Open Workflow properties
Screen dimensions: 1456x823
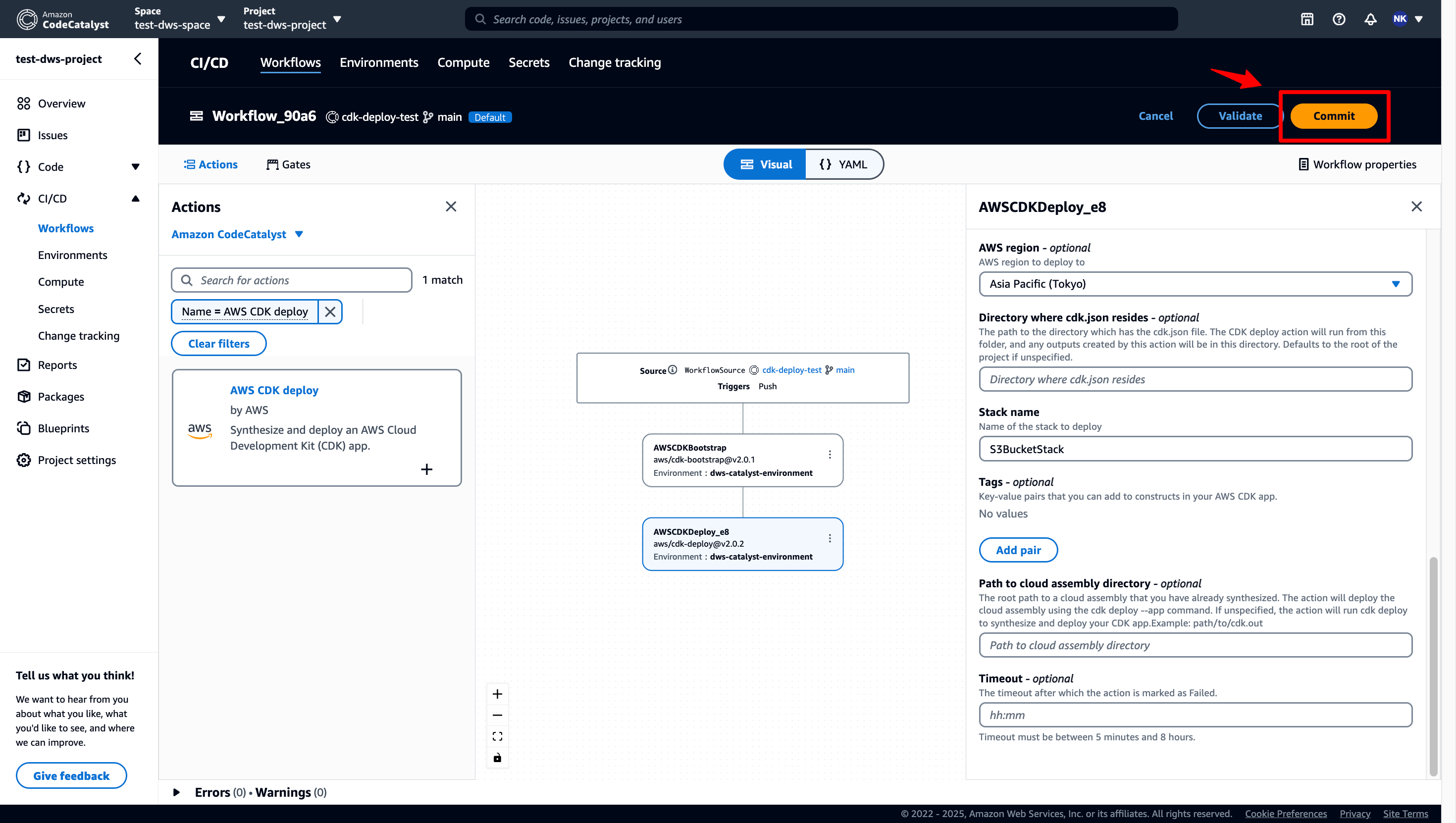click(1357, 164)
